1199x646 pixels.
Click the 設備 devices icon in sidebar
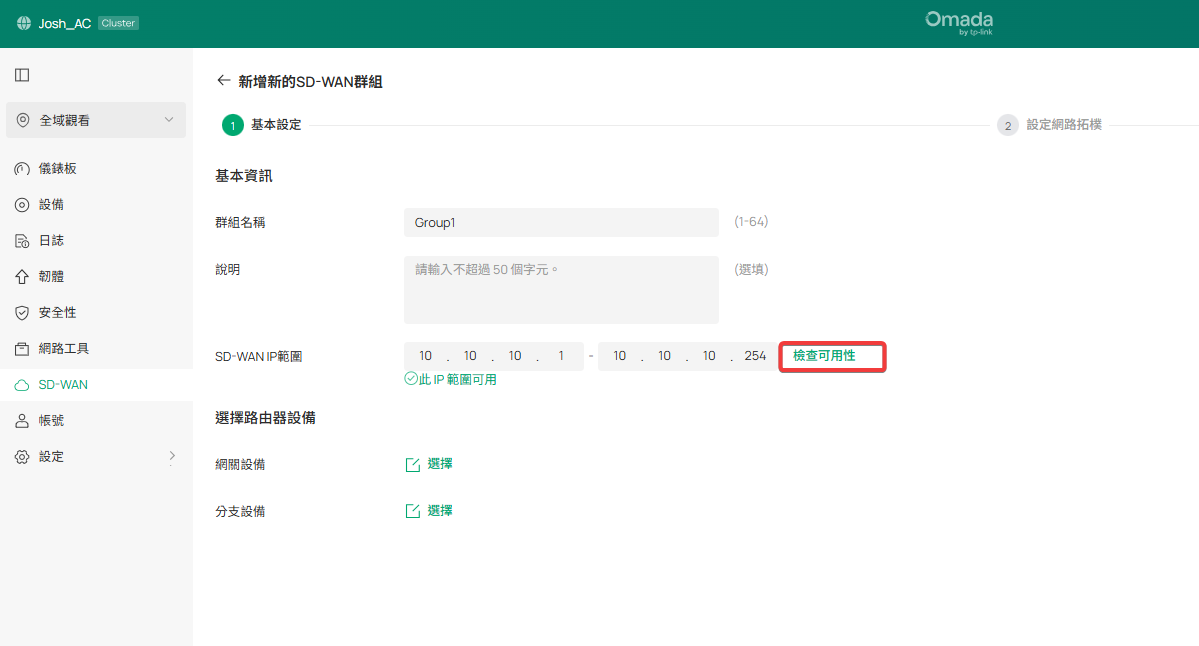(x=22, y=205)
